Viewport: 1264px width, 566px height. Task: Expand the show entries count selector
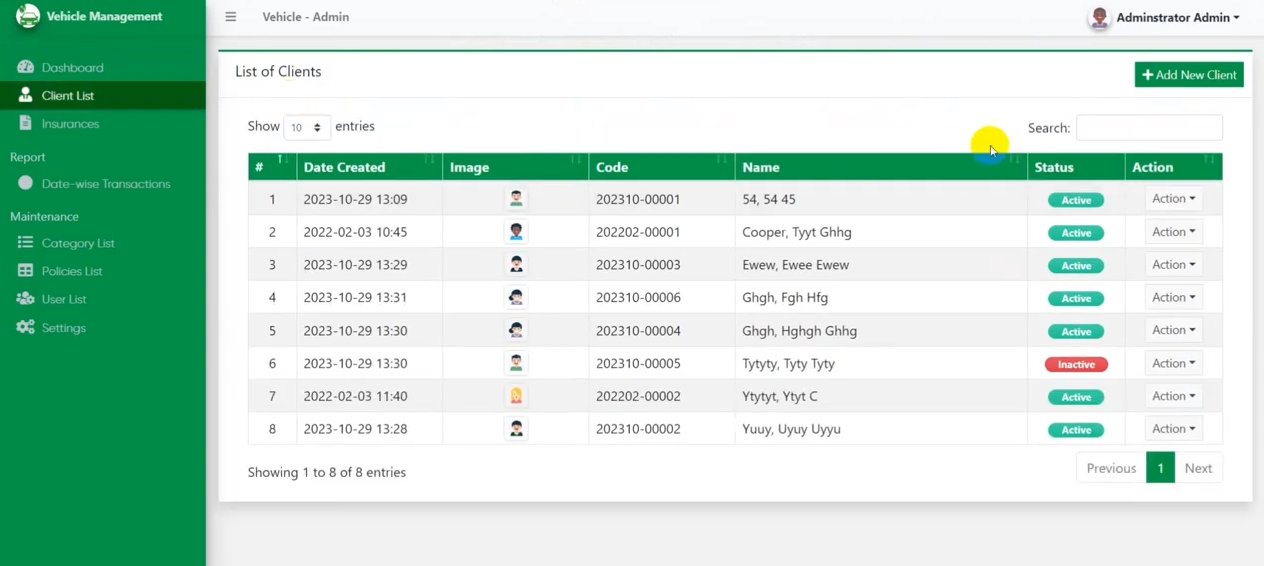(x=306, y=128)
